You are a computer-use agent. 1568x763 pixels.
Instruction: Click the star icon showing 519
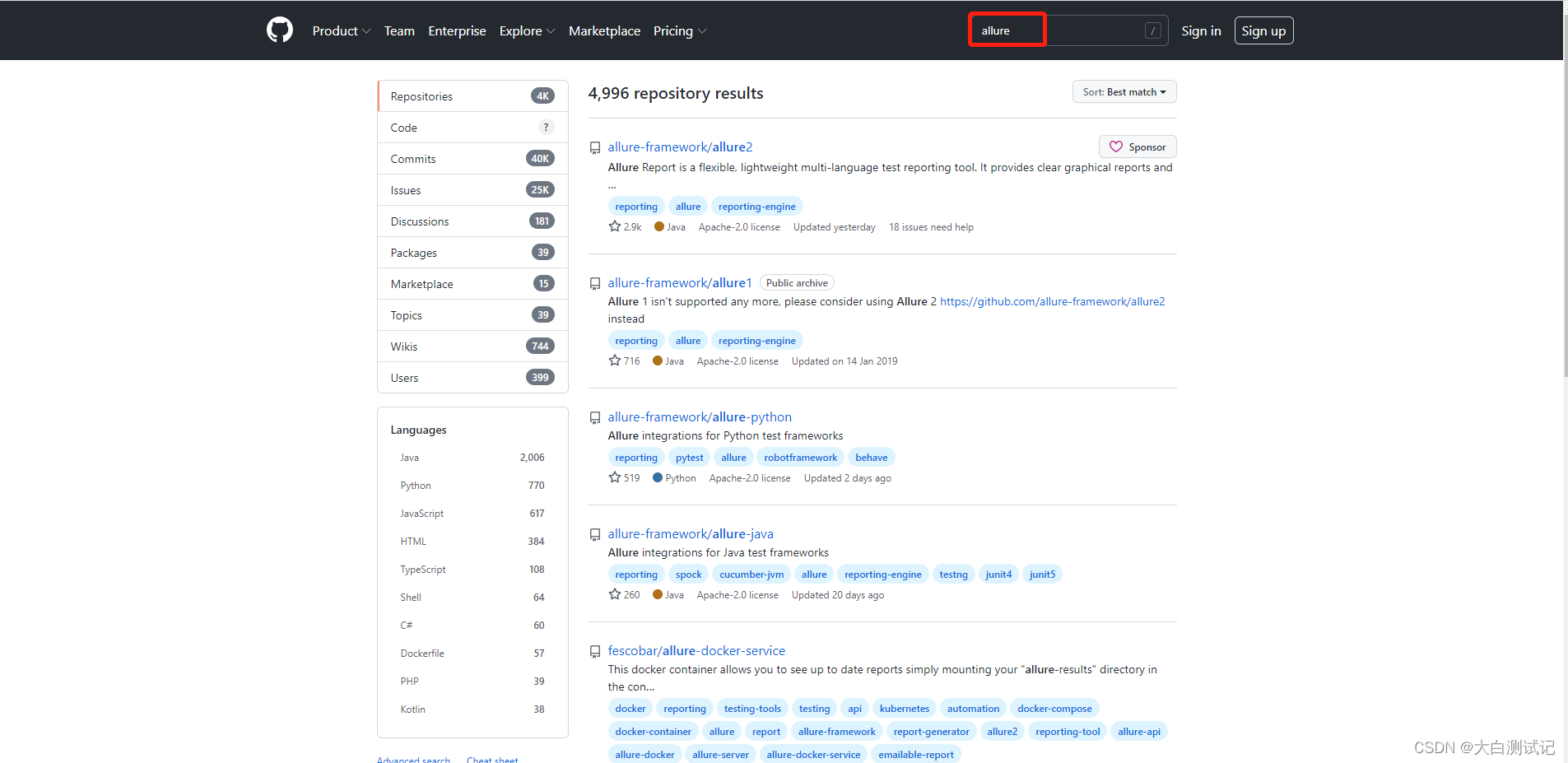click(615, 477)
